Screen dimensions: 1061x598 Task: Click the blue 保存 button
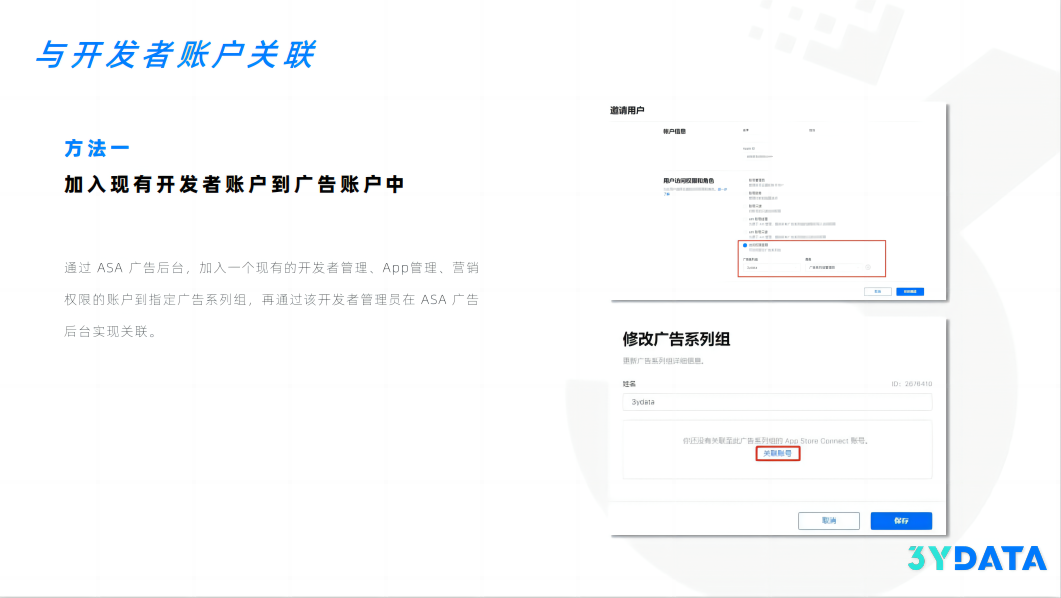[901, 521]
